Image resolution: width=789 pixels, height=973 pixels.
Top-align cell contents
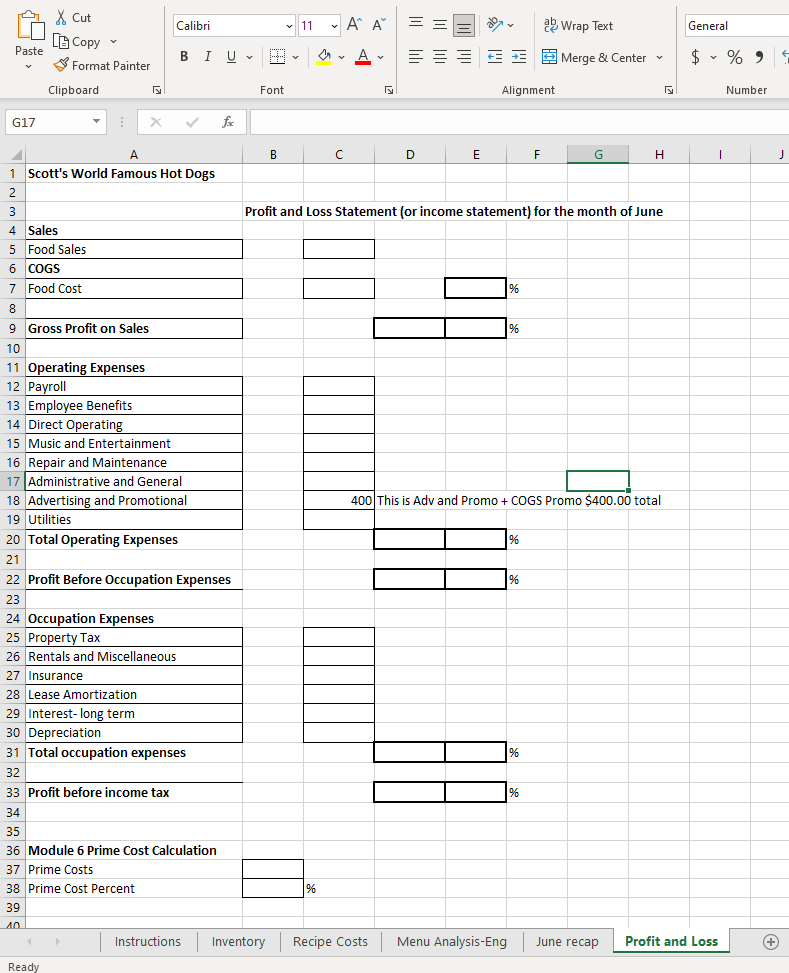coord(416,25)
